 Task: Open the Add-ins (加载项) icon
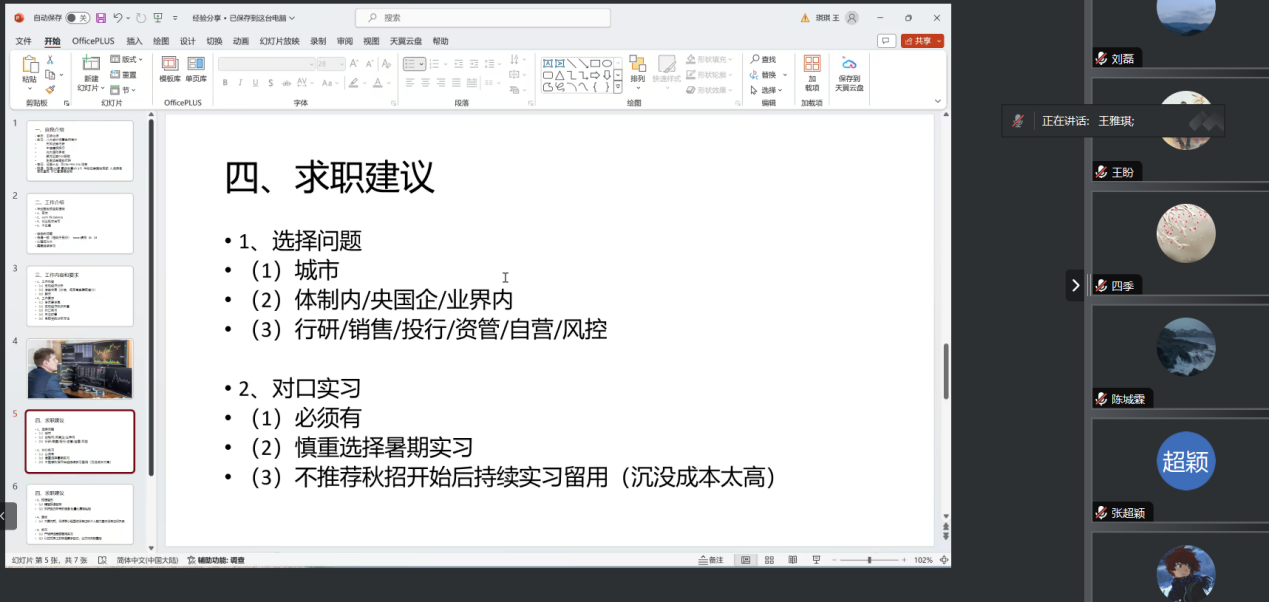click(812, 70)
